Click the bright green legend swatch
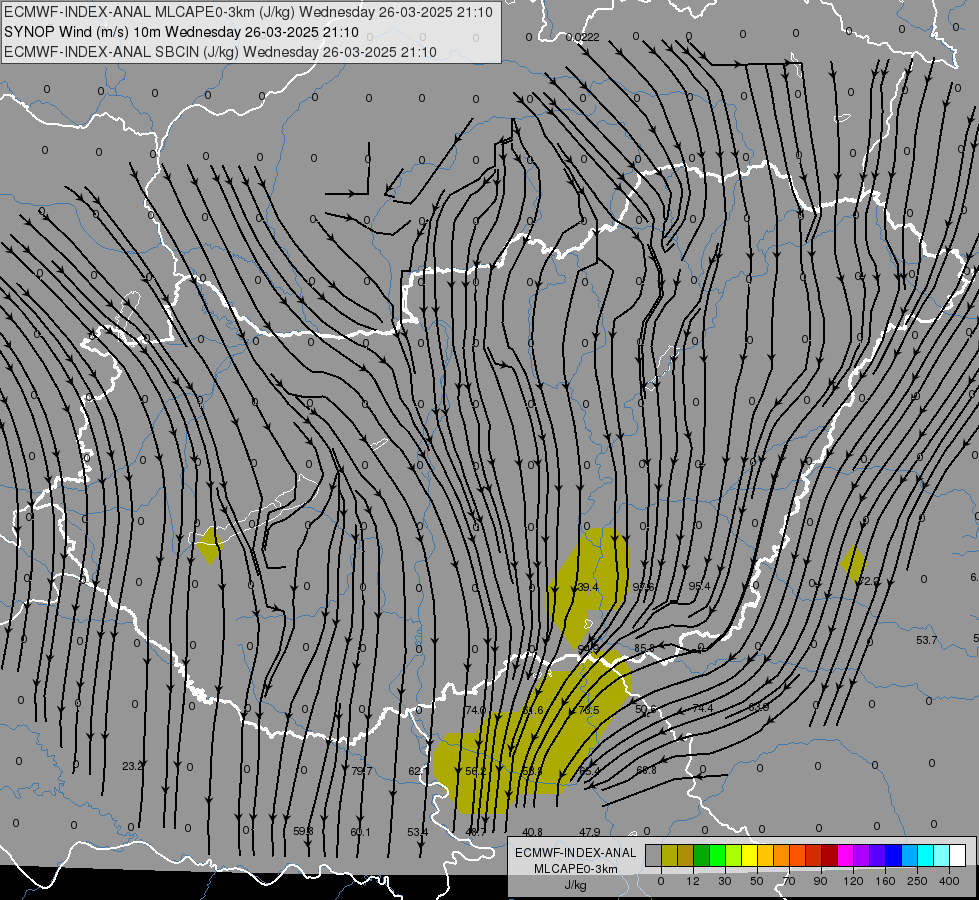This screenshot has width=979, height=900. click(718, 855)
